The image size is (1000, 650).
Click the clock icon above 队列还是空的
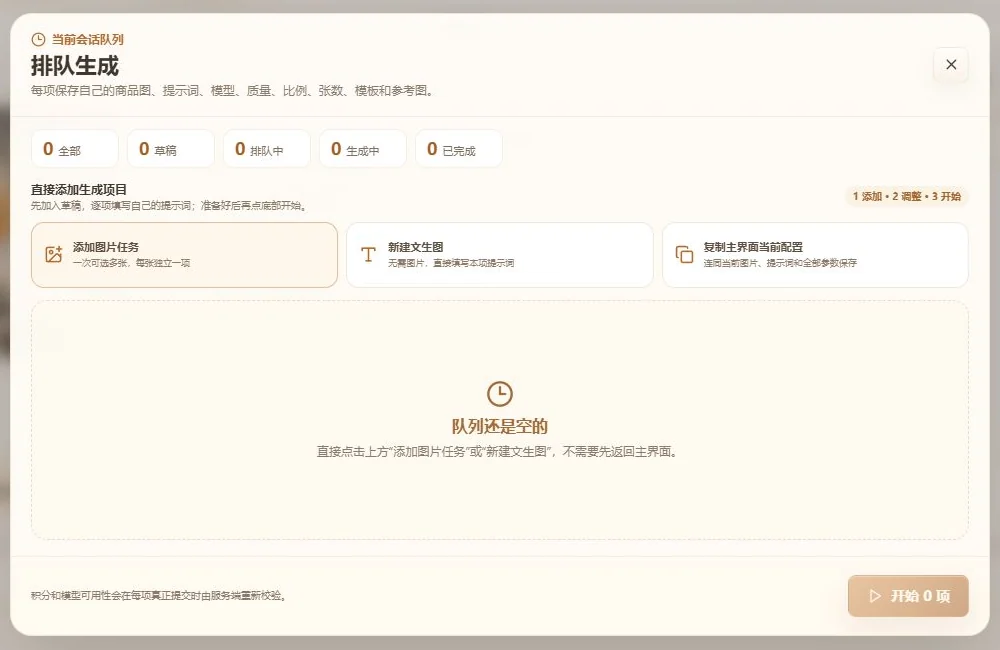point(499,394)
